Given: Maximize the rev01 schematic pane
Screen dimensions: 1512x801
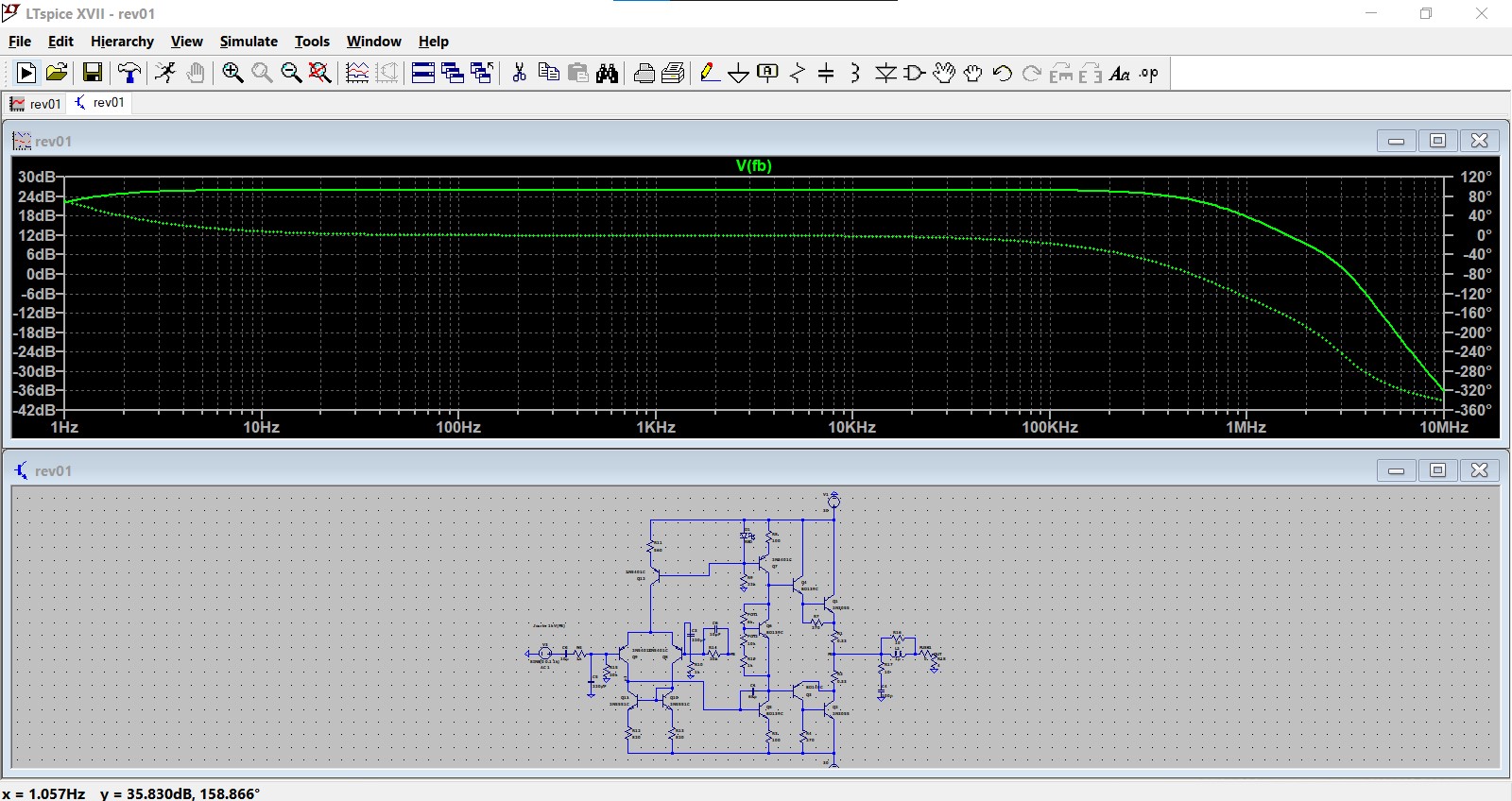Looking at the screenshot, I should click(1437, 470).
